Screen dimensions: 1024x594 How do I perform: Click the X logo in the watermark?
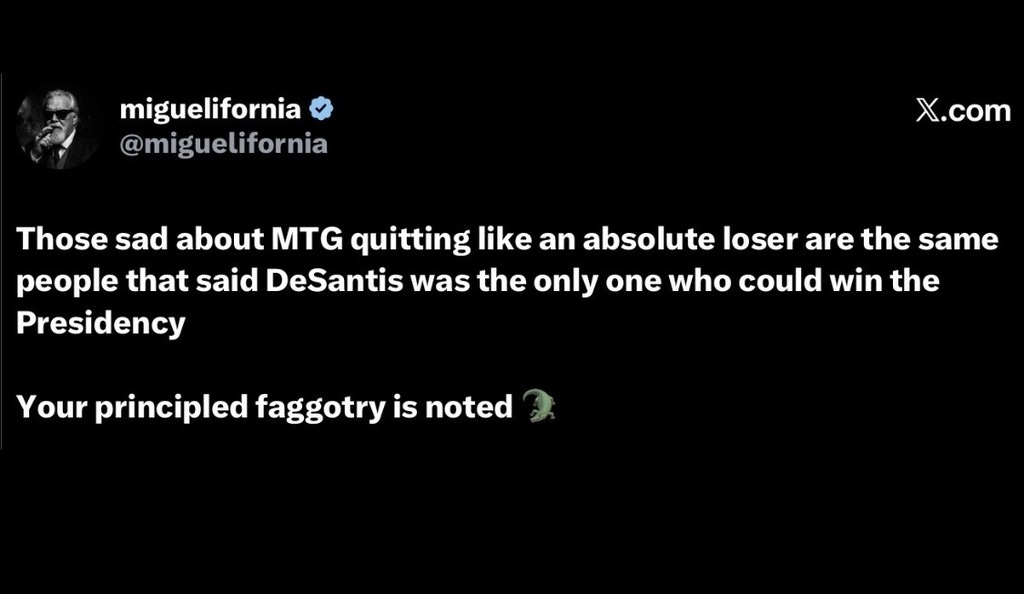[930, 112]
